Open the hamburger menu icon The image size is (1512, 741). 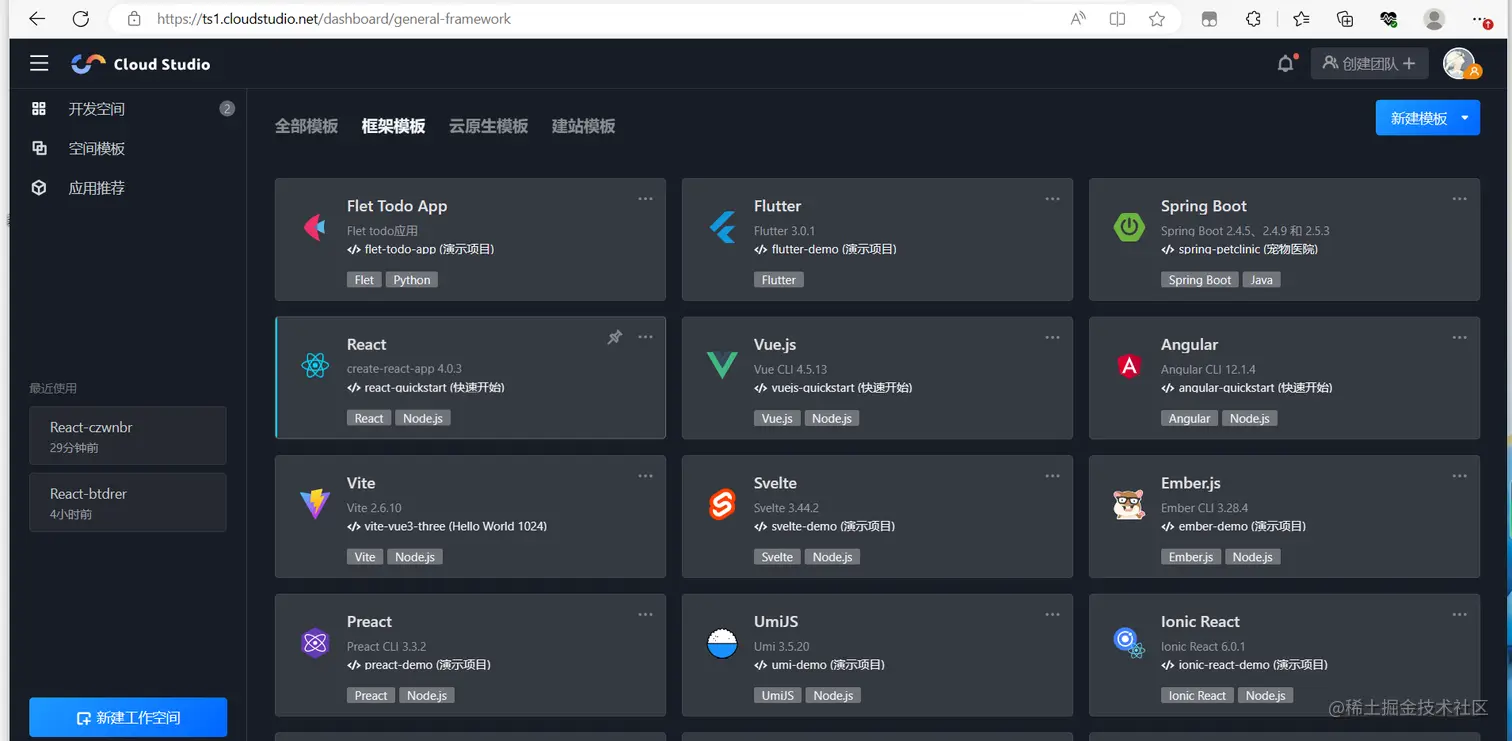coord(39,64)
